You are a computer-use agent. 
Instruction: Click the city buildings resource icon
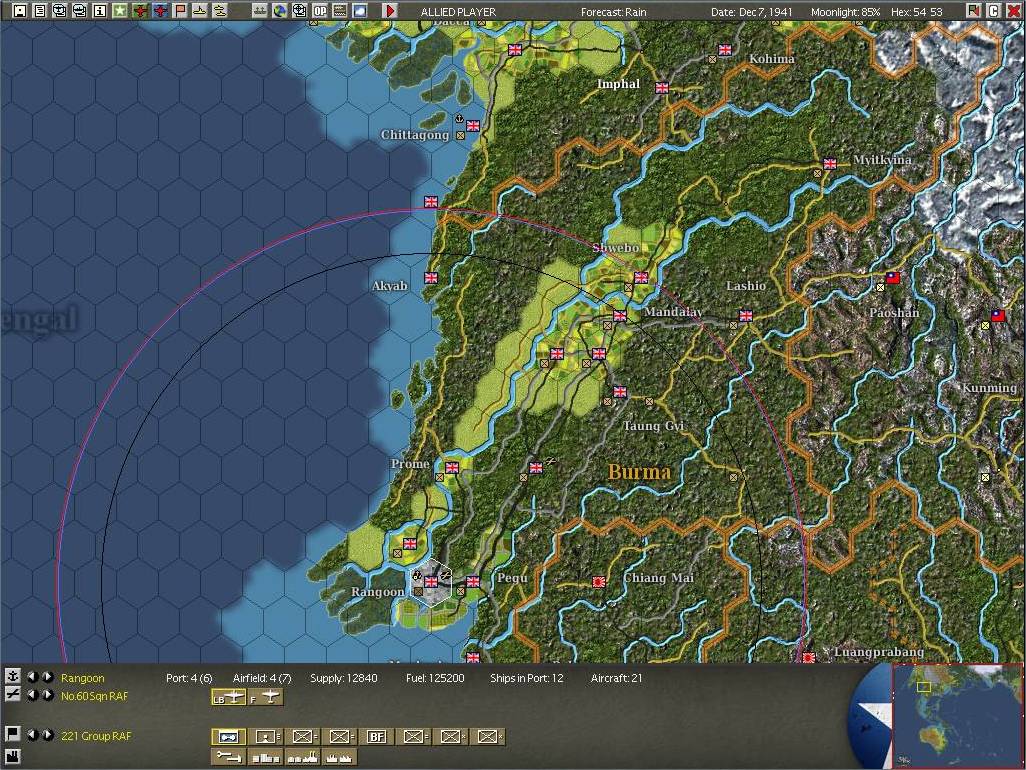tap(266, 757)
